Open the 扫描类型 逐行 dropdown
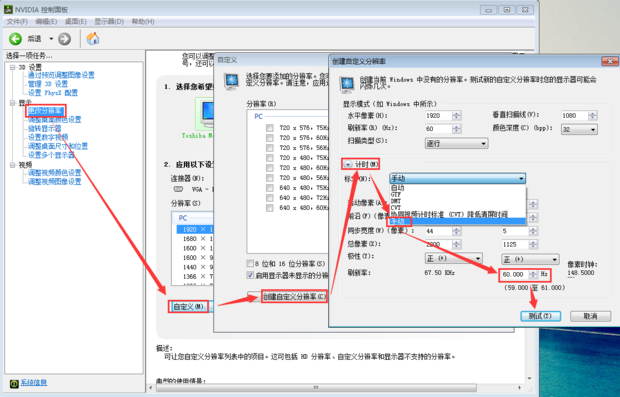The image size is (620, 397). (x=456, y=144)
